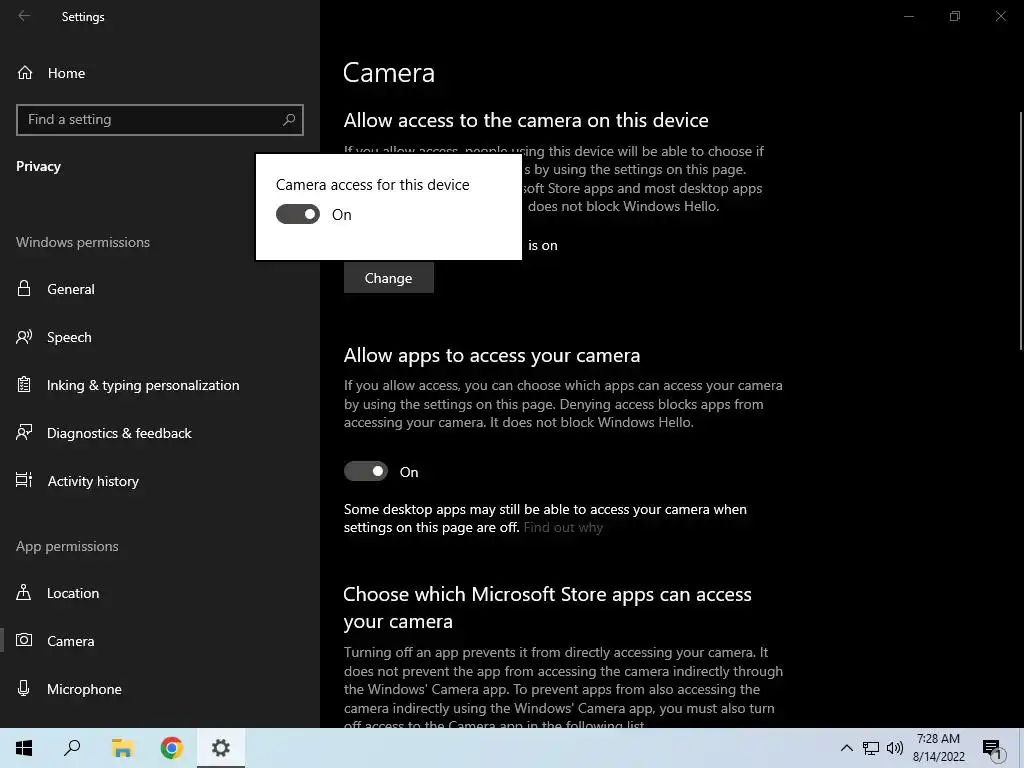Click the Diagnostics & feedback icon
1024x768 pixels.
tap(24, 432)
